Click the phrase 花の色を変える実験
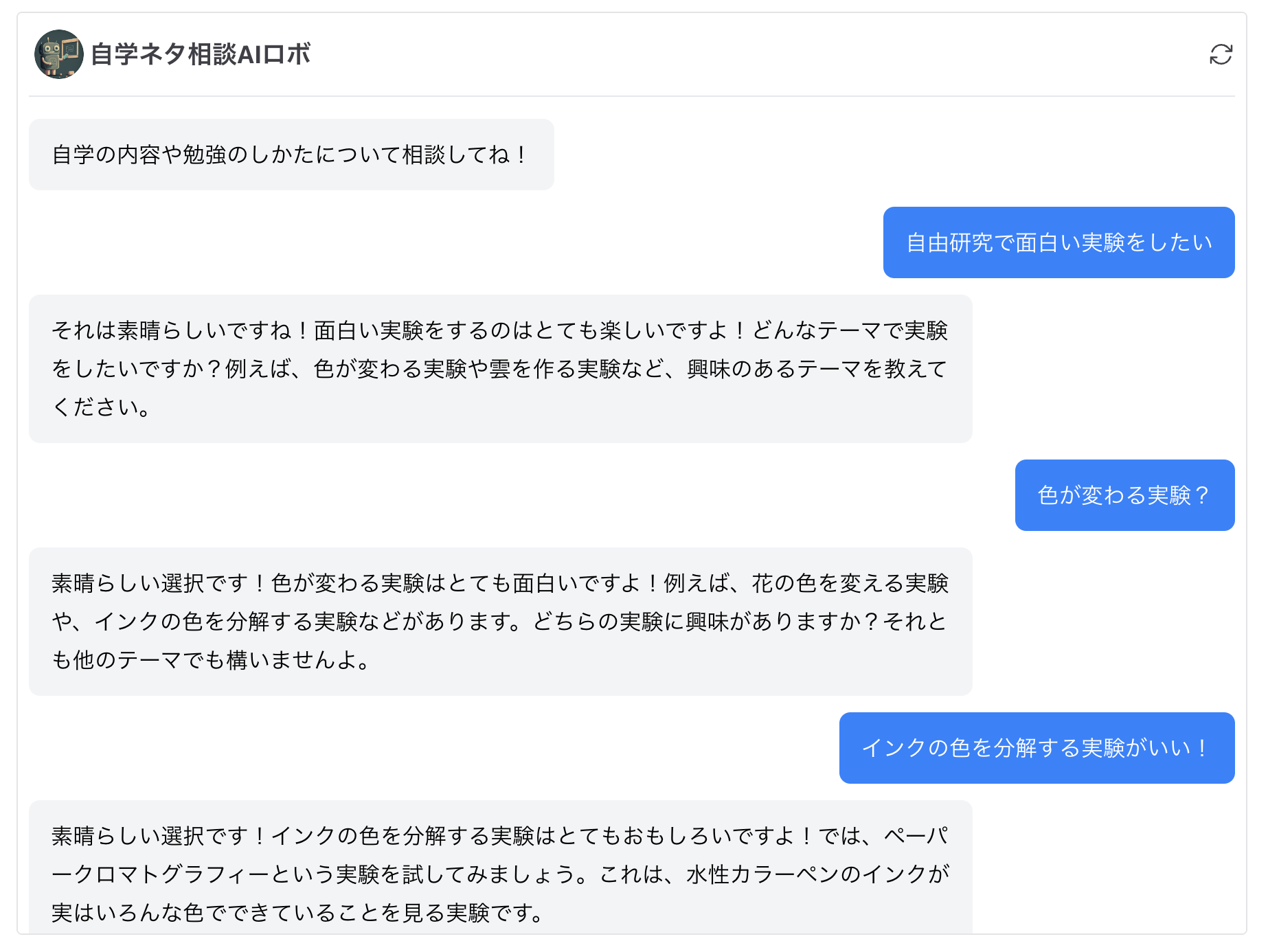1268x952 pixels. click(x=850, y=583)
